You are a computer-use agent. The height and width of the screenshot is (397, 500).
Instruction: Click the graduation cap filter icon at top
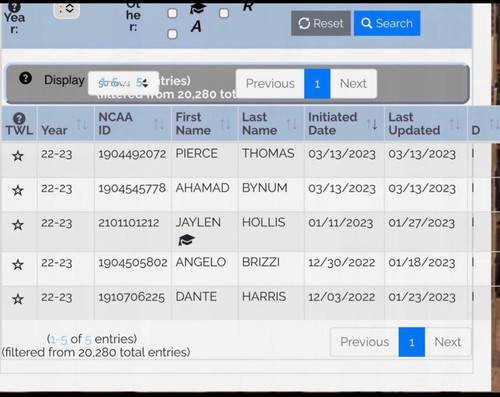coord(198,9)
